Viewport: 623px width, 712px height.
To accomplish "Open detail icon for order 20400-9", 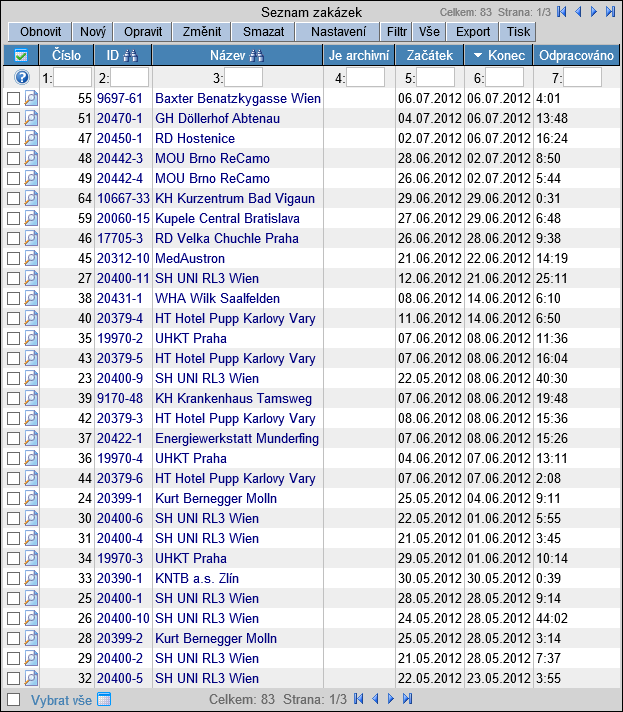I will point(31,378).
